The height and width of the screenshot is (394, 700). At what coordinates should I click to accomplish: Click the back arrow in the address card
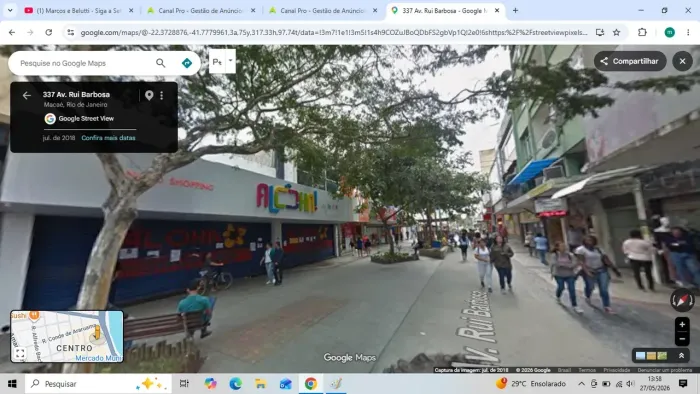coord(27,95)
